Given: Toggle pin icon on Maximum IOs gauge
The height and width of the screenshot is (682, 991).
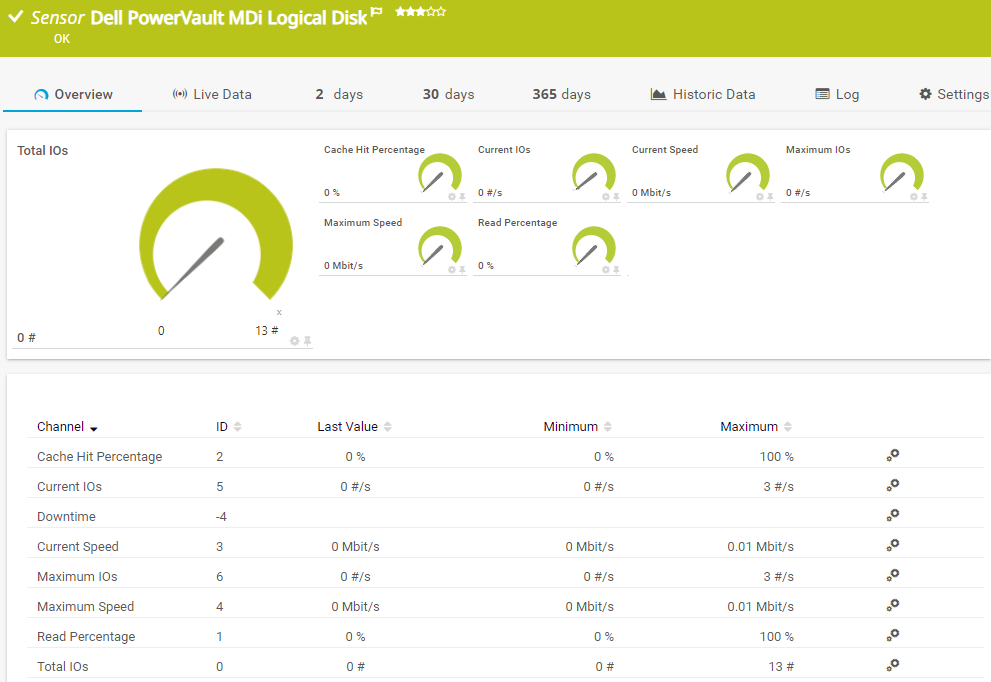Looking at the screenshot, I should click(924, 197).
